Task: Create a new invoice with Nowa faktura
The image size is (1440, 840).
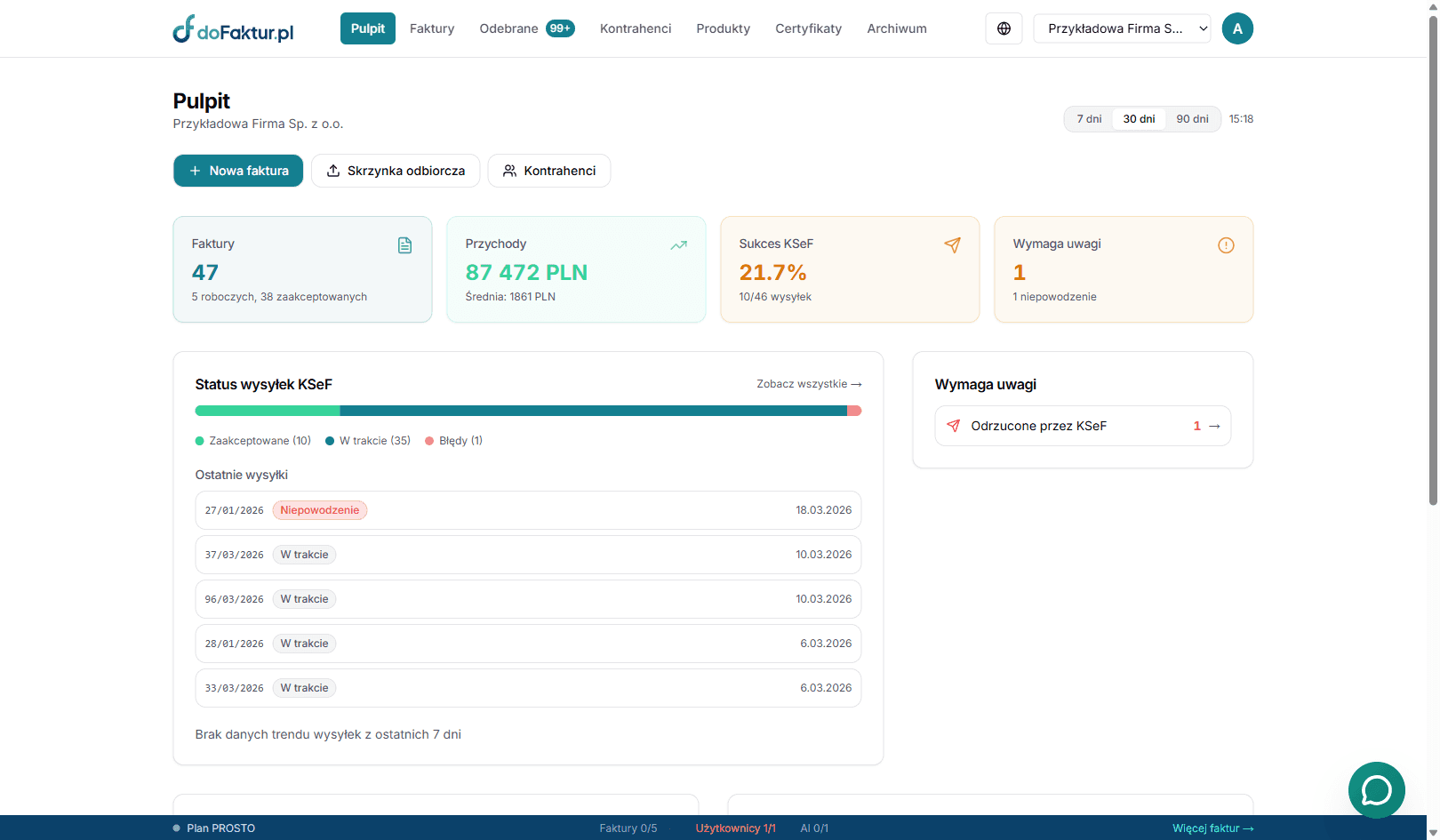Action: [238, 171]
